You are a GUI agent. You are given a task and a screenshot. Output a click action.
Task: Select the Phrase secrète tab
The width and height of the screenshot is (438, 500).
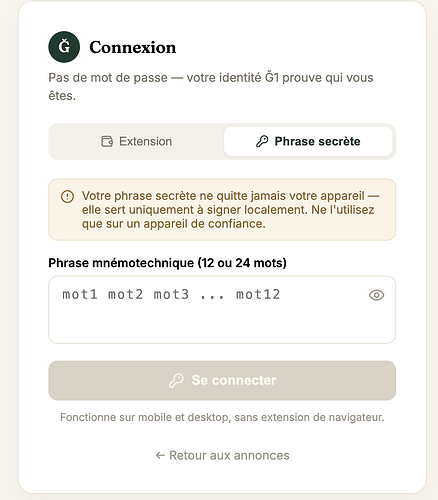(x=308, y=141)
